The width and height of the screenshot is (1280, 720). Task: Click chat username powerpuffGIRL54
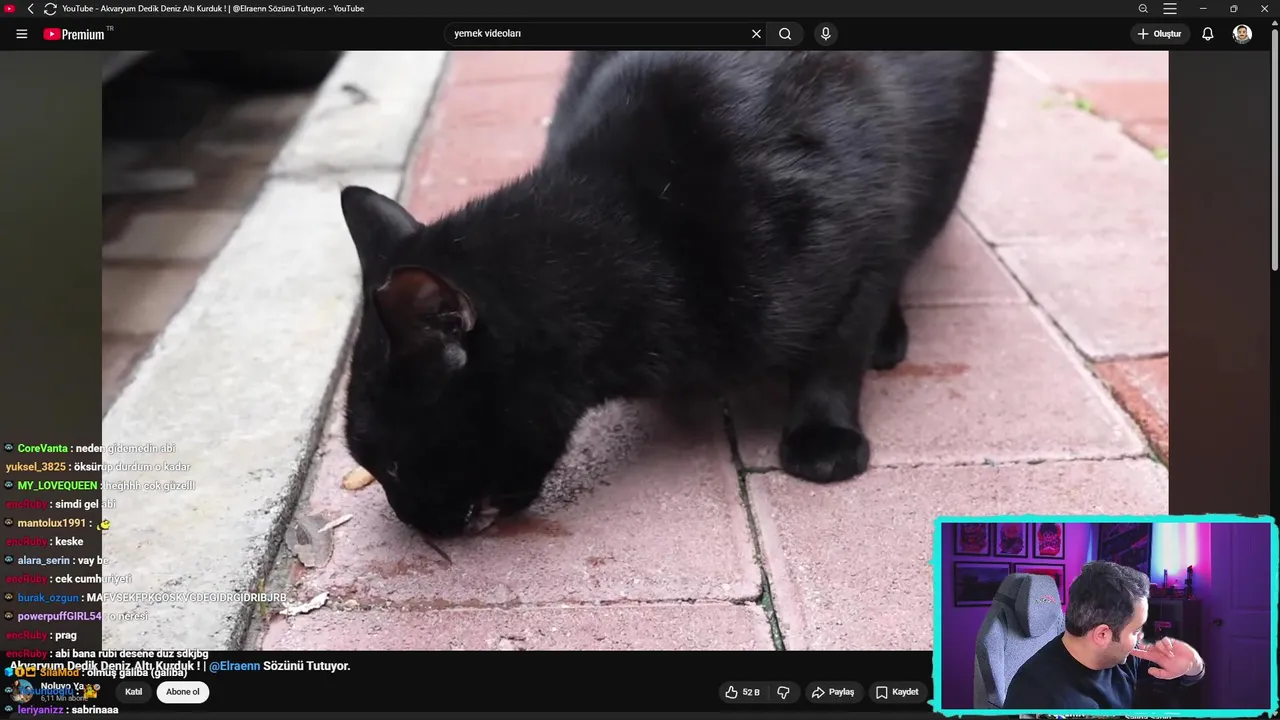pyautogui.click(x=59, y=617)
